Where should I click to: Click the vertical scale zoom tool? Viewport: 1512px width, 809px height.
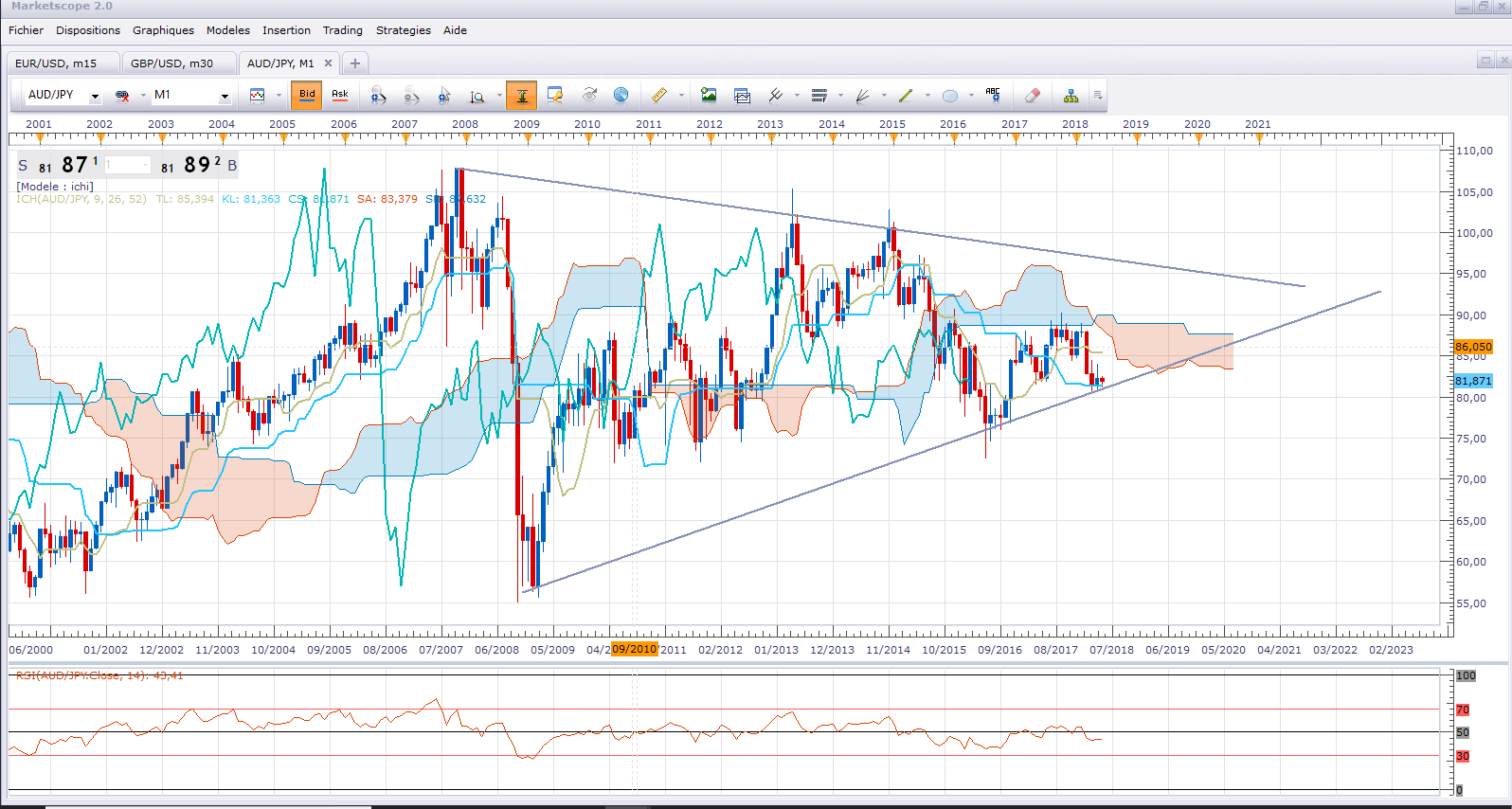coord(477,96)
